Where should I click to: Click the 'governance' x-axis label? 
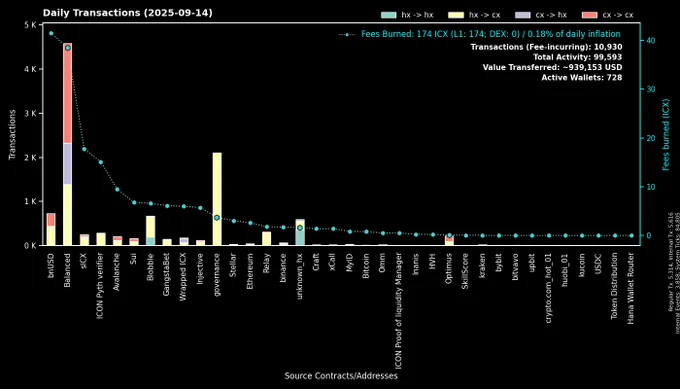pos(217,275)
